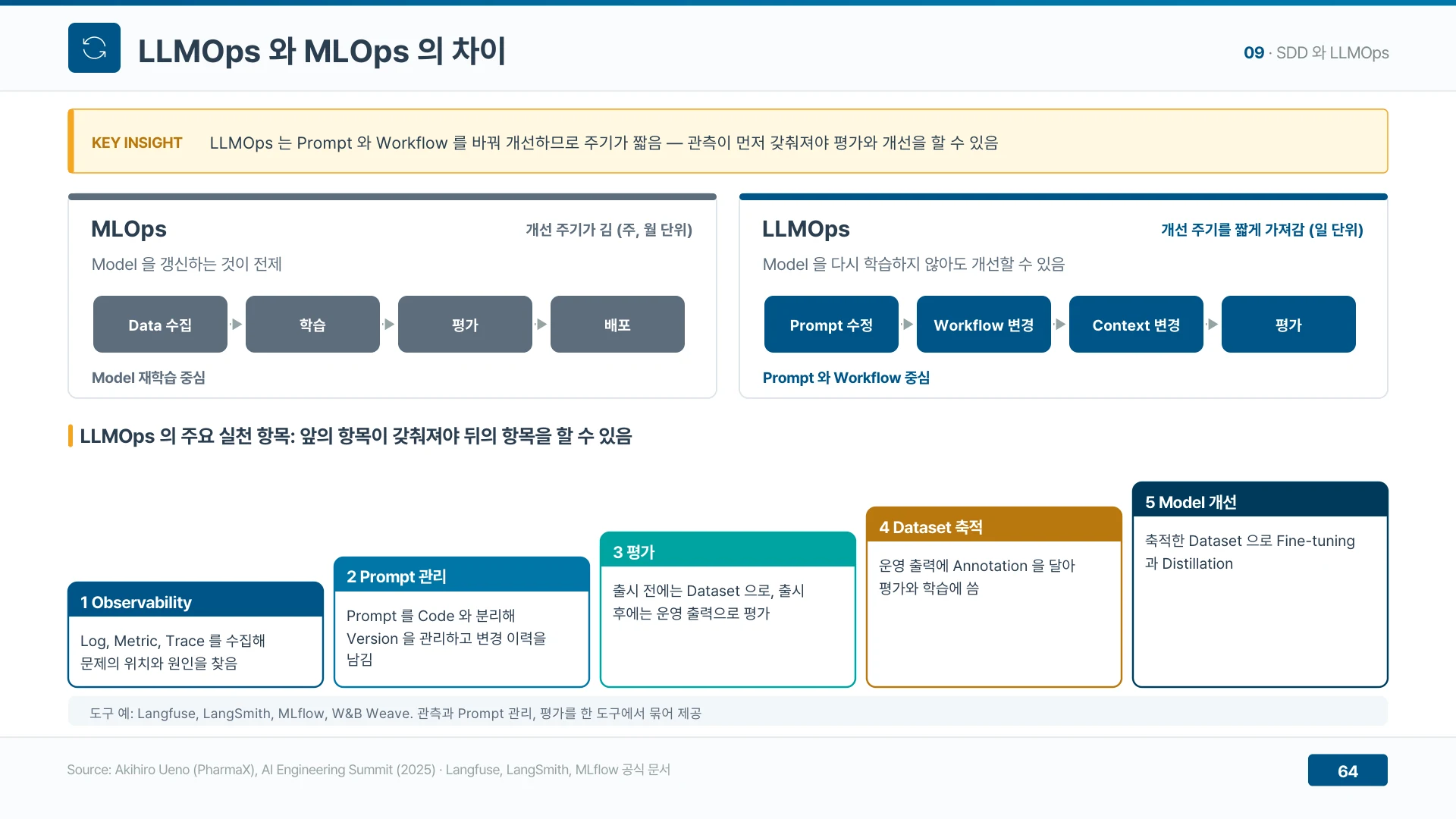Viewport: 1456px width, 819px height.
Task: Click the page number 64 badge
Action: click(1348, 770)
